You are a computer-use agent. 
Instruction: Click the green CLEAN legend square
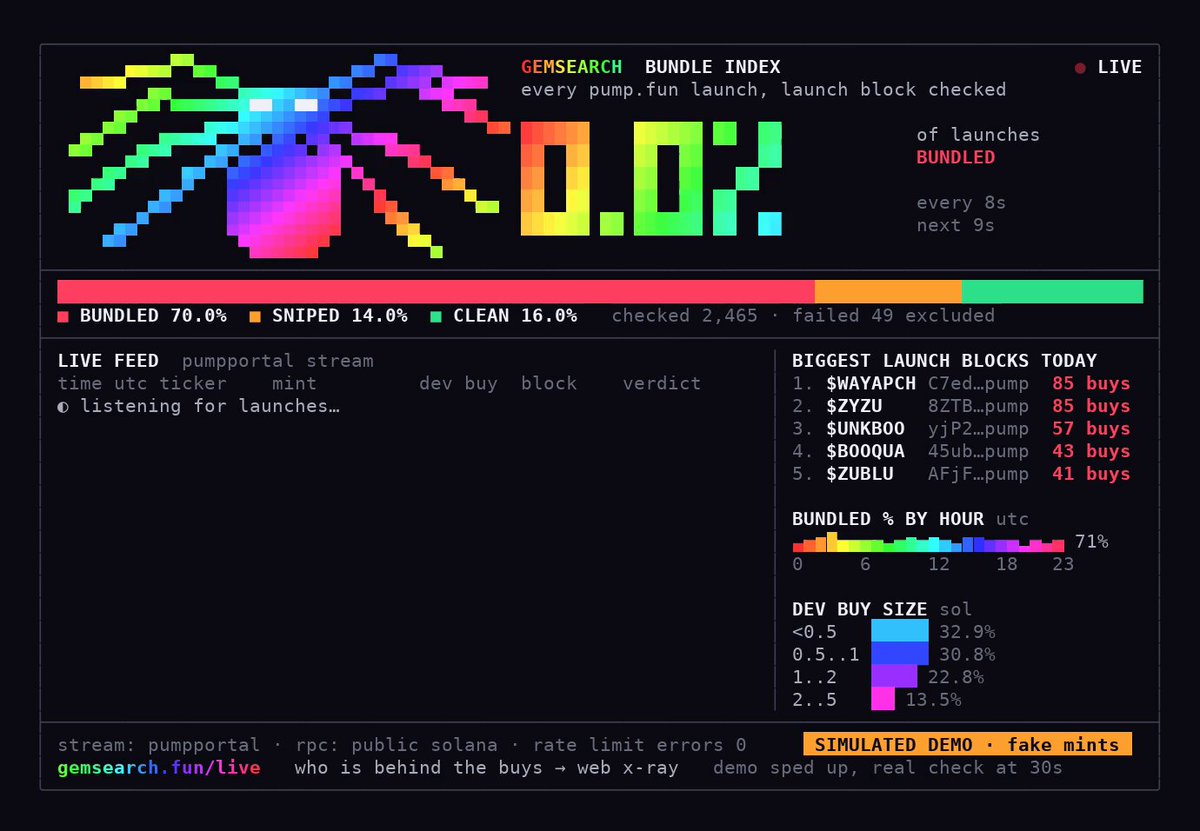436,316
